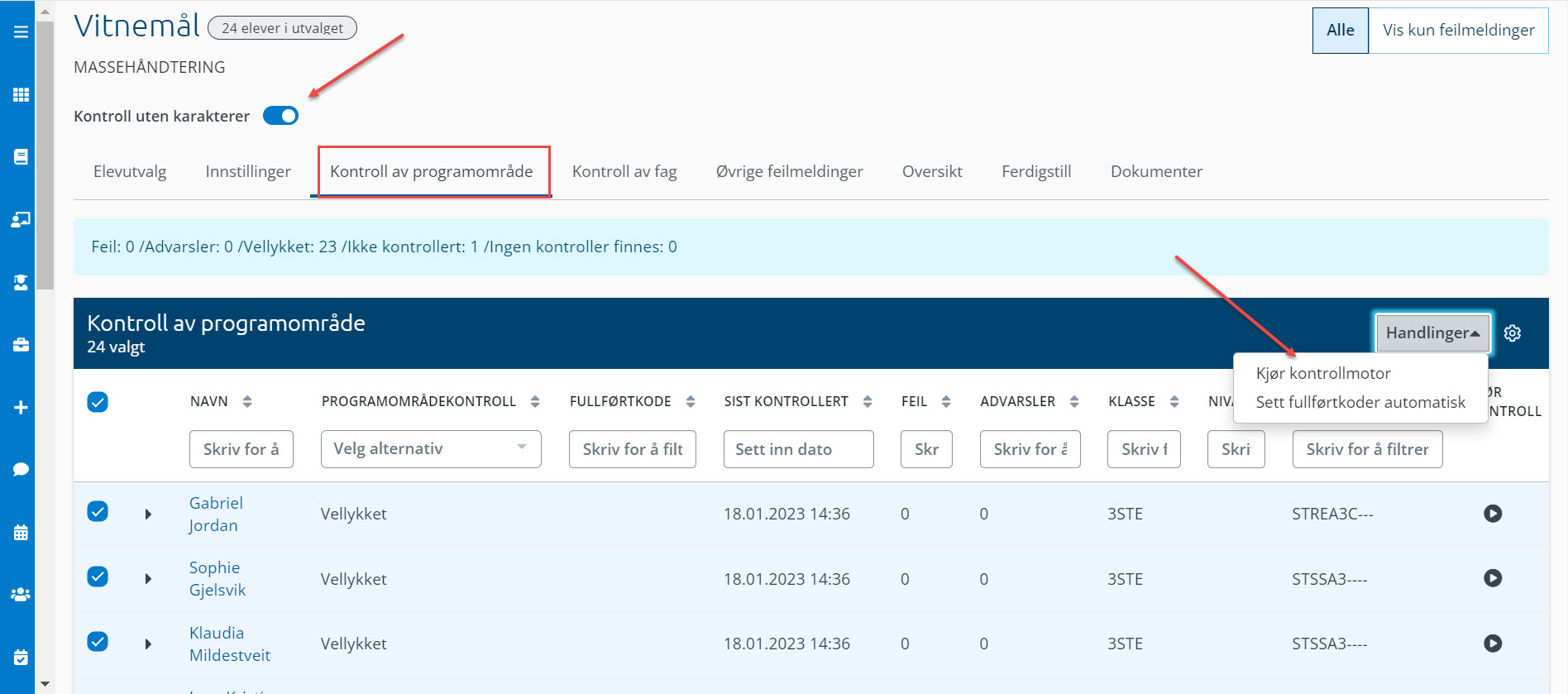Open the chat bubble icon in the sidebar
The height and width of the screenshot is (694, 1568).
click(21, 470)
